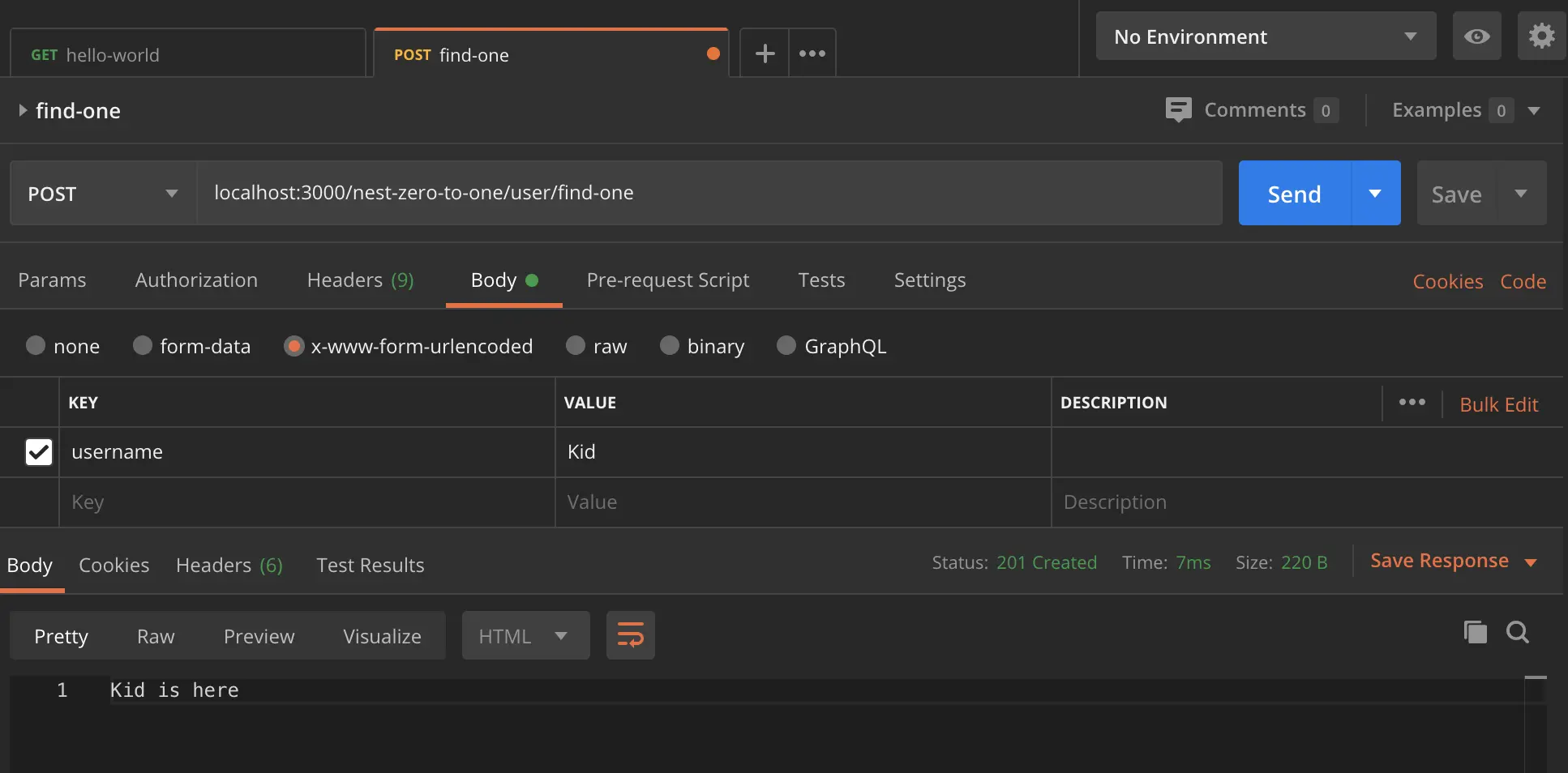Image resolution: width=1568 pixels, height=773 pixels.
Task: Open tab options ellipsis menu
Action: click(x=812, y=53)
